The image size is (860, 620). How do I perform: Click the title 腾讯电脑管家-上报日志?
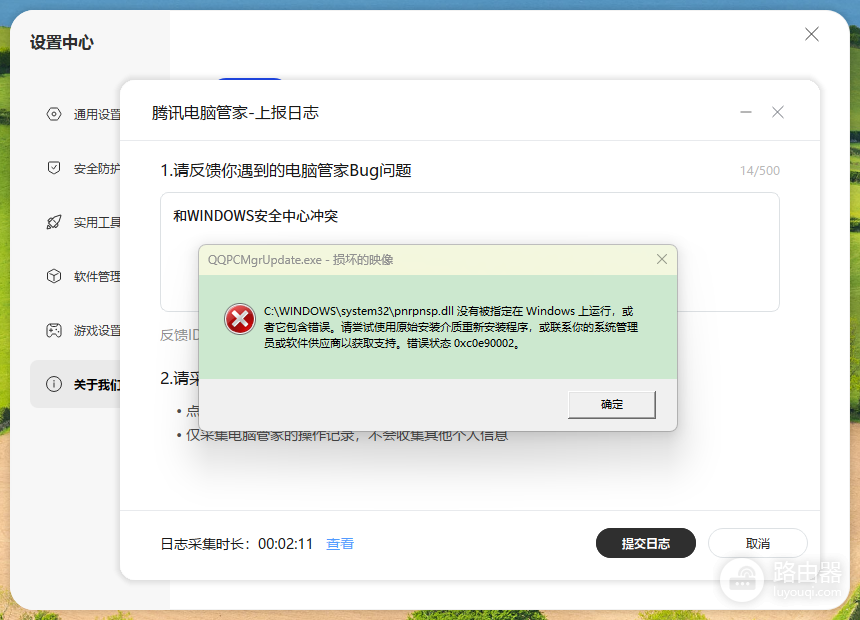coord(235,112)
